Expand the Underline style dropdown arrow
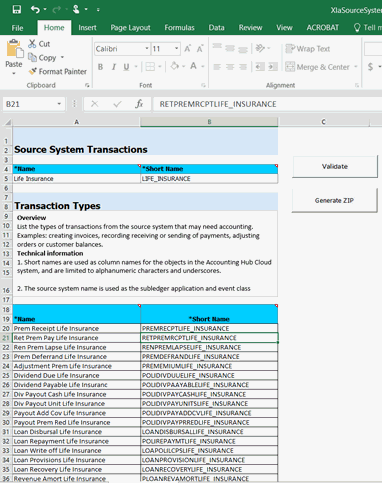Screen dimensions: 382x483 136,67
